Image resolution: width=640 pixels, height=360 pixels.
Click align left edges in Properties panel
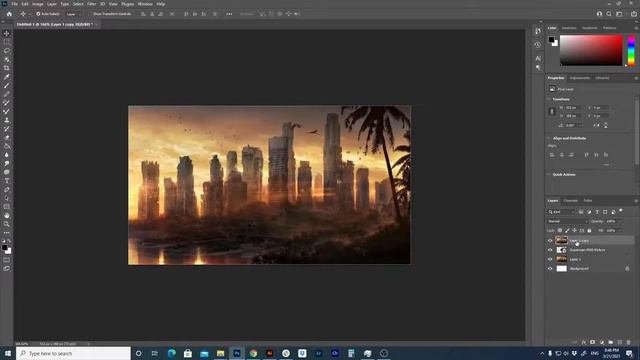[x=552, y=155]
